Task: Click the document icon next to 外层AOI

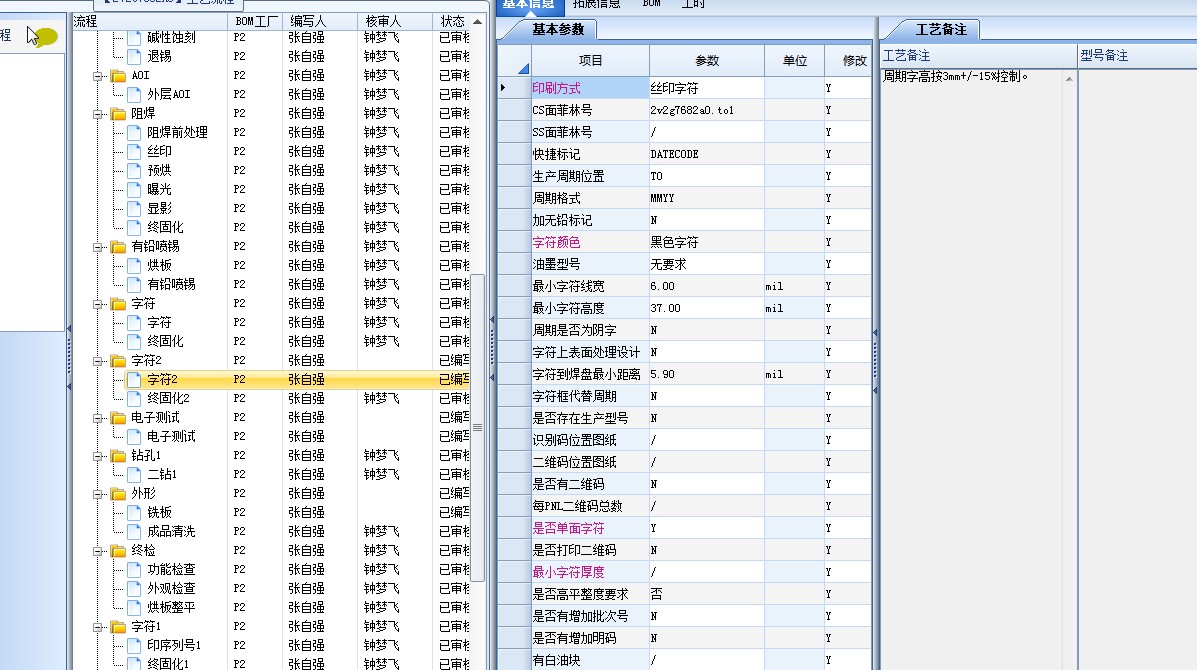Action: 134,95
